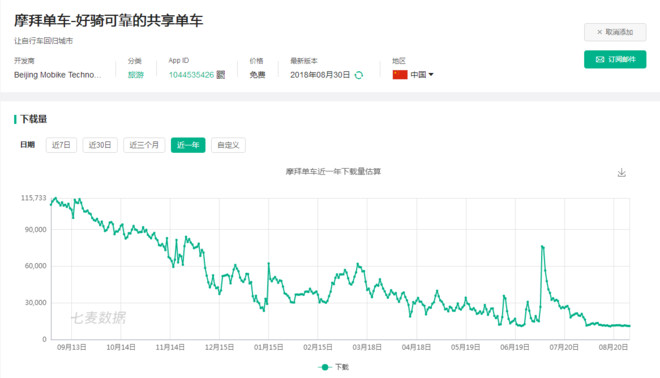Click the refresh icon beside latest version date
The height and width of the screenshot is (378, 660).
click(x=359, y=75)
